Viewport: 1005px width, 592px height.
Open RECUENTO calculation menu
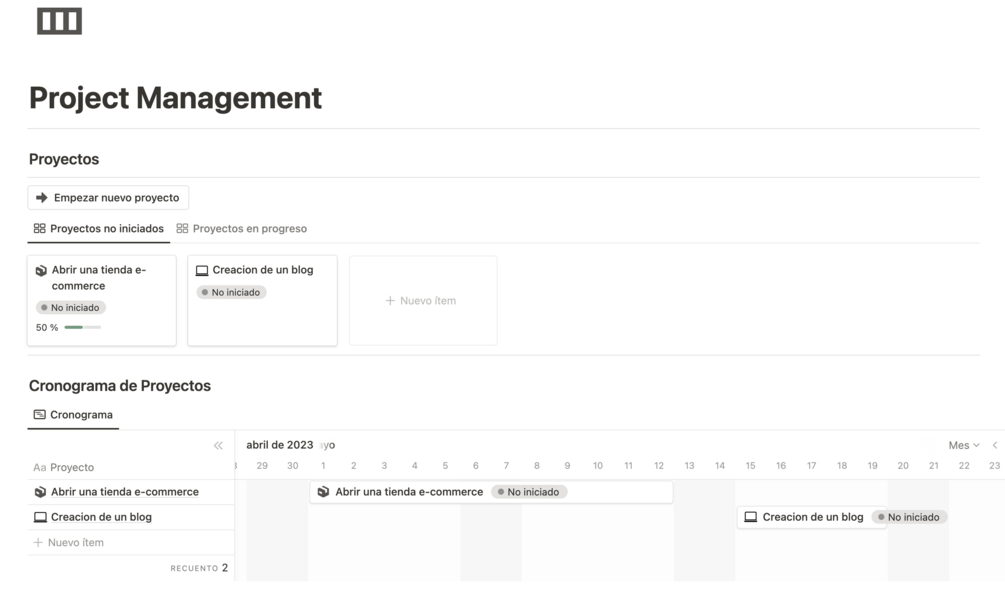point(199,568)
